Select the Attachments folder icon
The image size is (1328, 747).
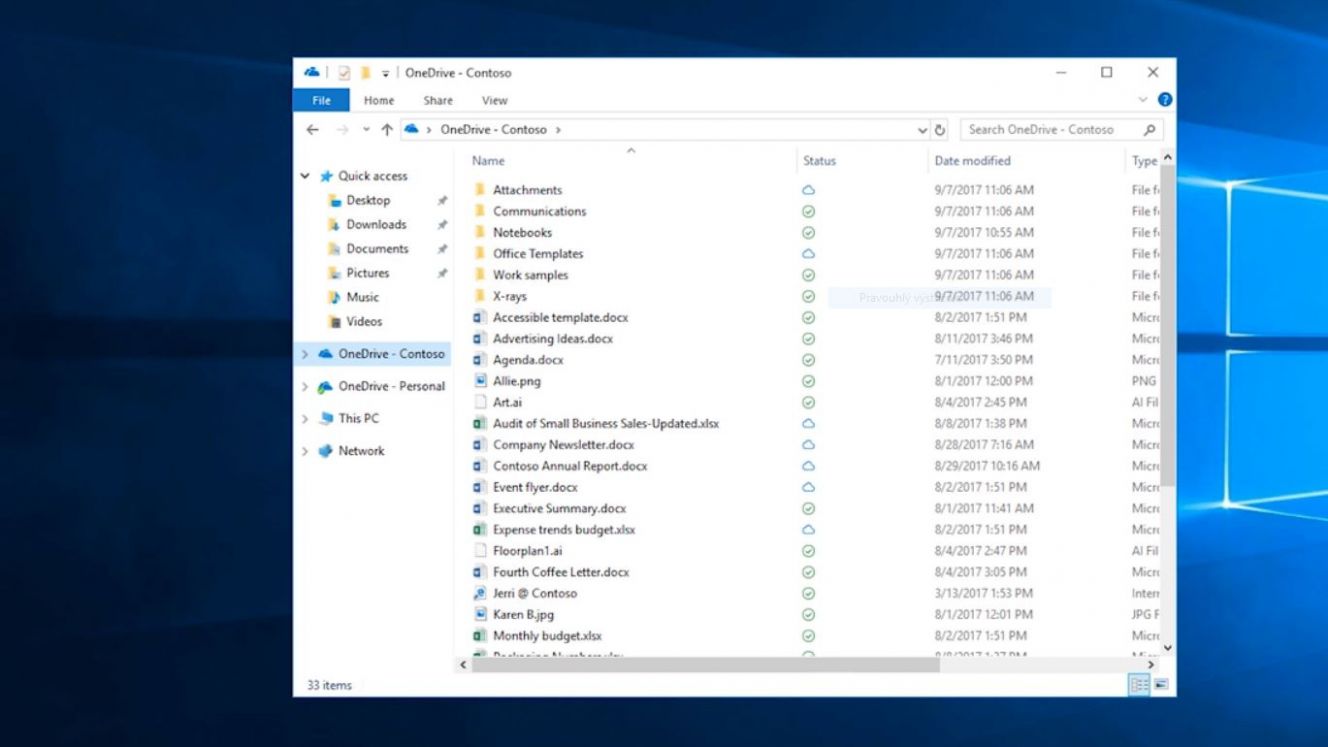pos(480,190)
